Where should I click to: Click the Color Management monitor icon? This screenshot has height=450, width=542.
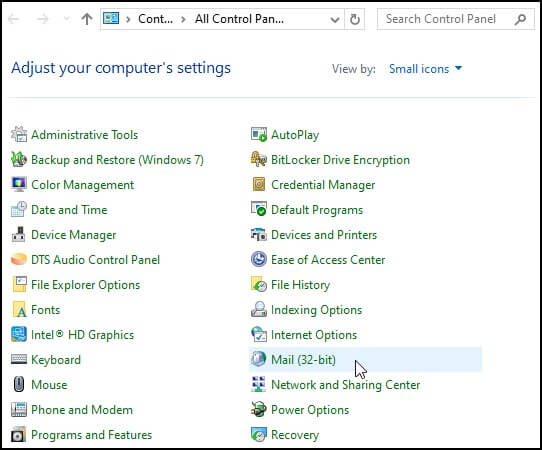tap(19, 185)
